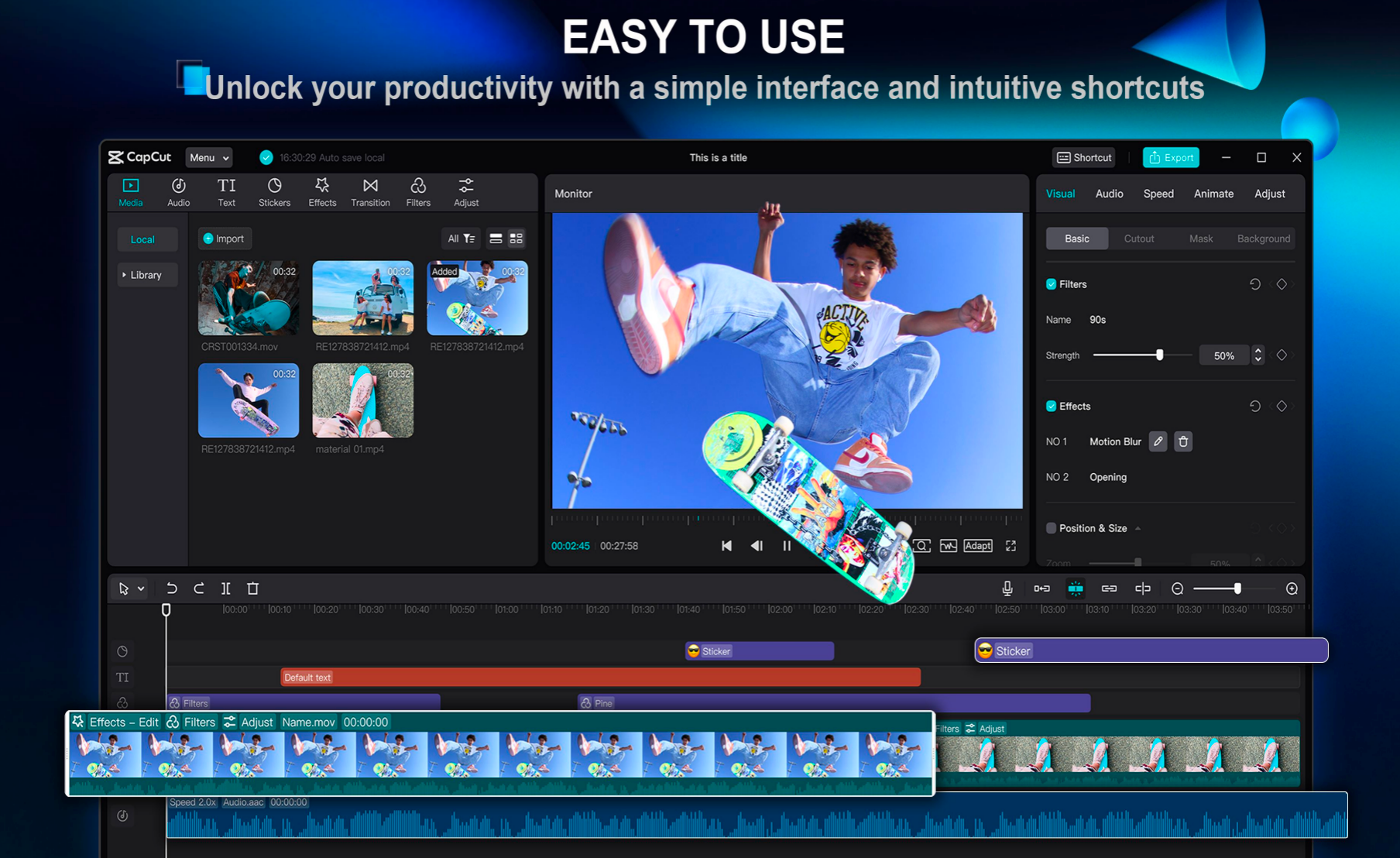Image resolution: width=1400 pixels, height=858 pixels.
Task: Toggle main track magnet in timeline
Action: [x=1041, y=589]
